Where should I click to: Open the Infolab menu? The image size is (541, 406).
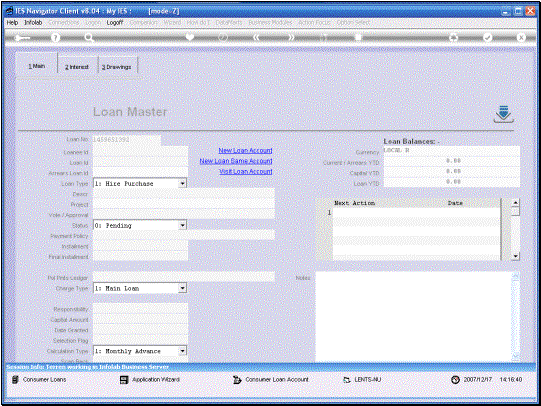coord(33,22)
